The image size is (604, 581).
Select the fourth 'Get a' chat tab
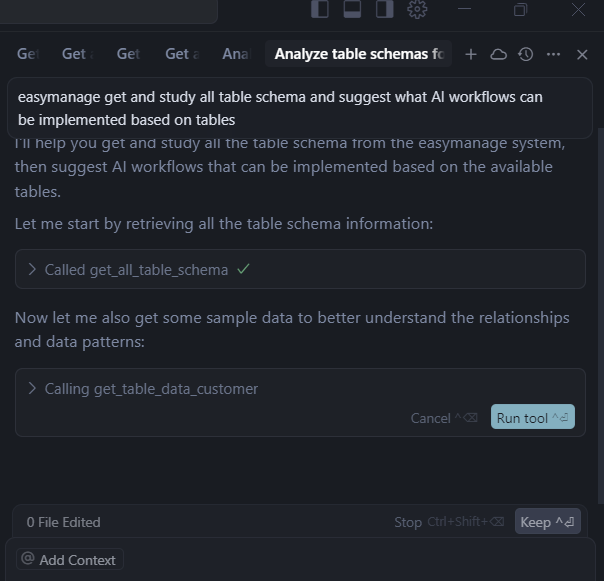tap(182, 54)
